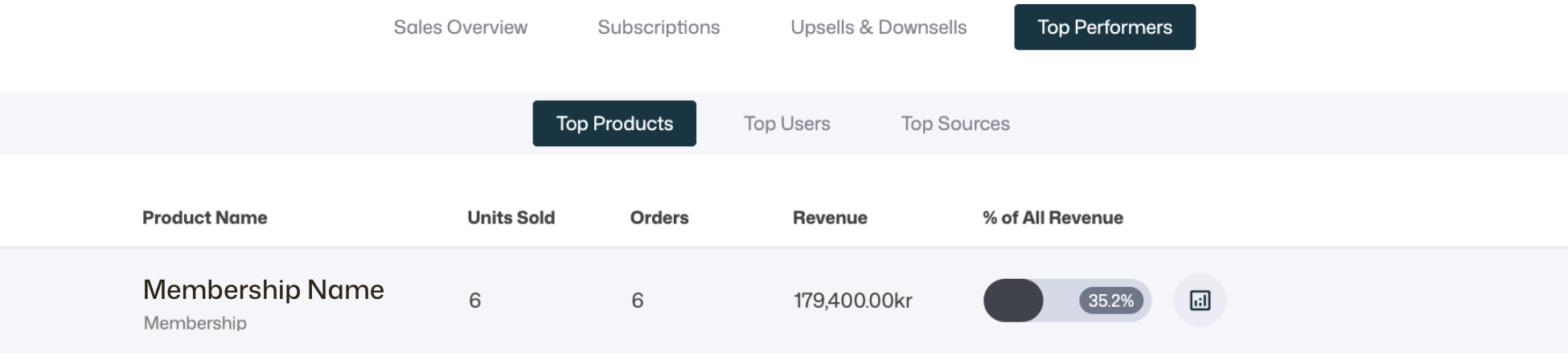
Task: Click the Revenue column header
Action: [829, 218]
